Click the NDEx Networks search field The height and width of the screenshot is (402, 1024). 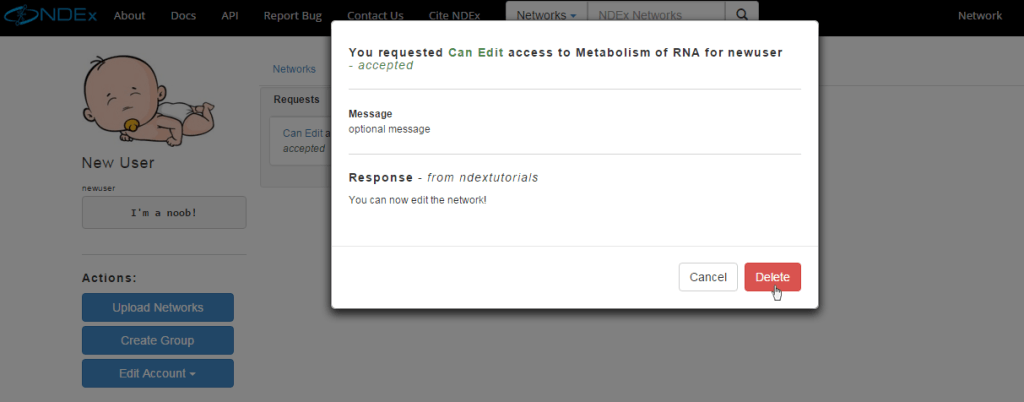click(x=656, y=15)
